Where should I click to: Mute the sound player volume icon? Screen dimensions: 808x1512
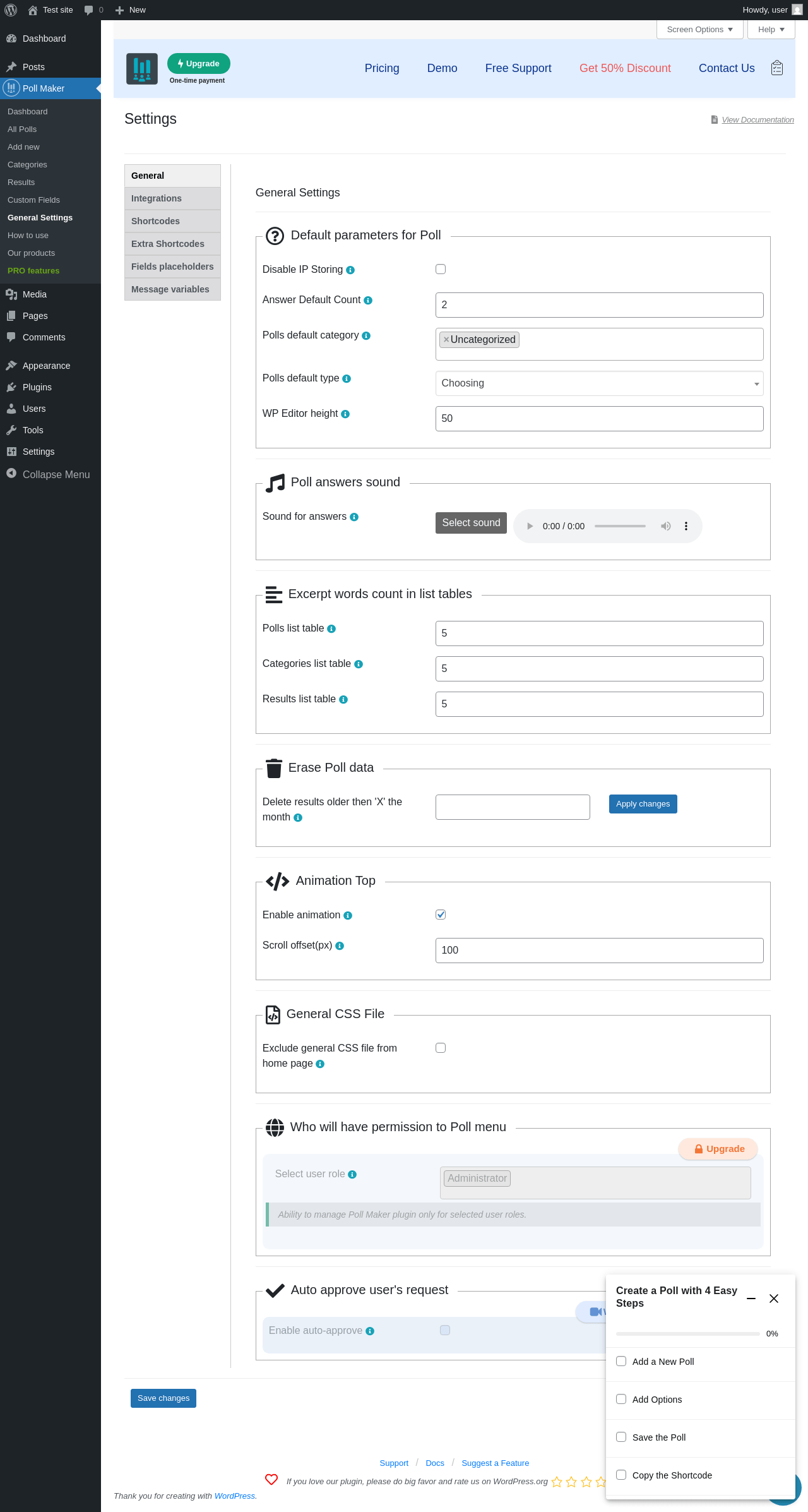(665, 526)
